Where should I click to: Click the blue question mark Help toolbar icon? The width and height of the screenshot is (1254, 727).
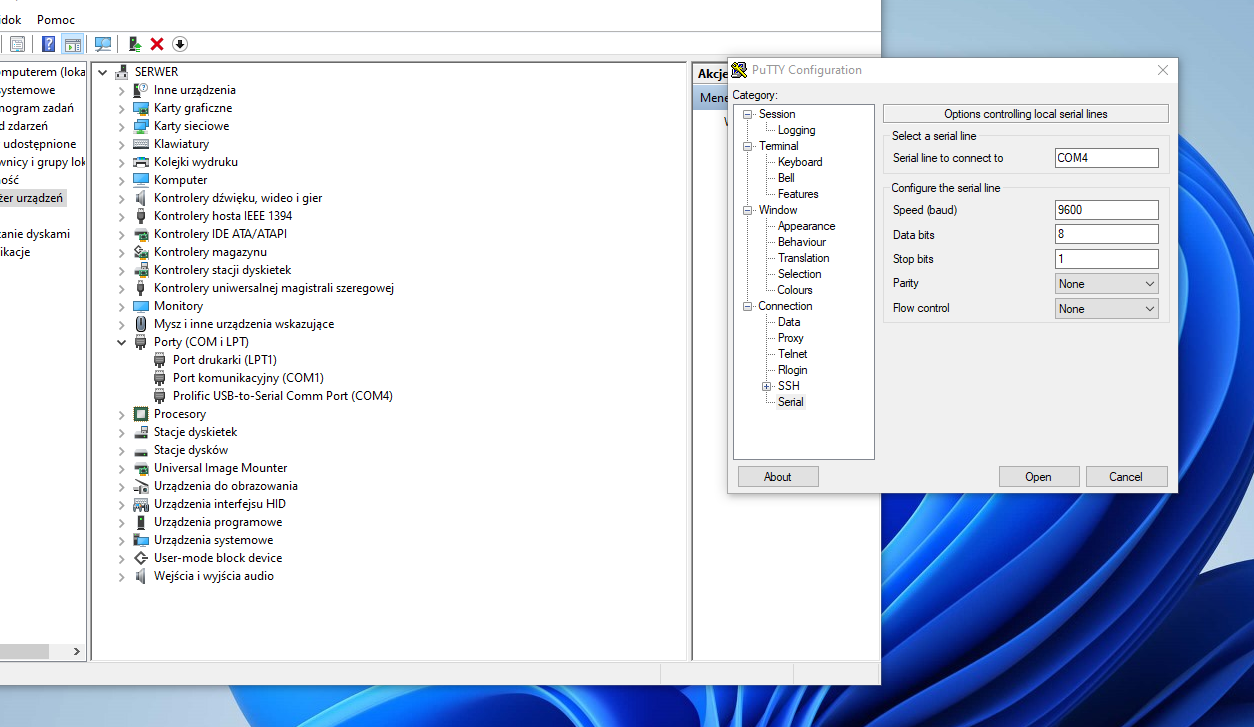[48, 44]
